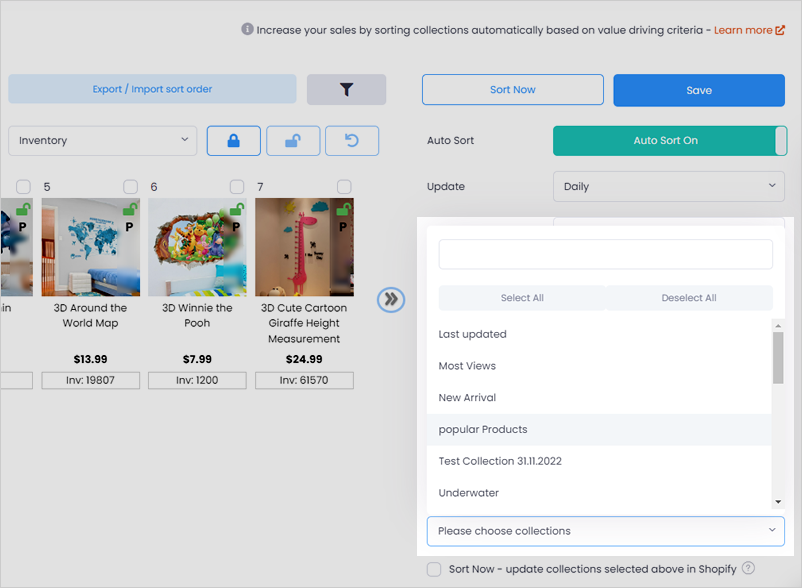Click the $13.99 price text
The width and height of the screenshot is (802, 588).
point(91,359)
